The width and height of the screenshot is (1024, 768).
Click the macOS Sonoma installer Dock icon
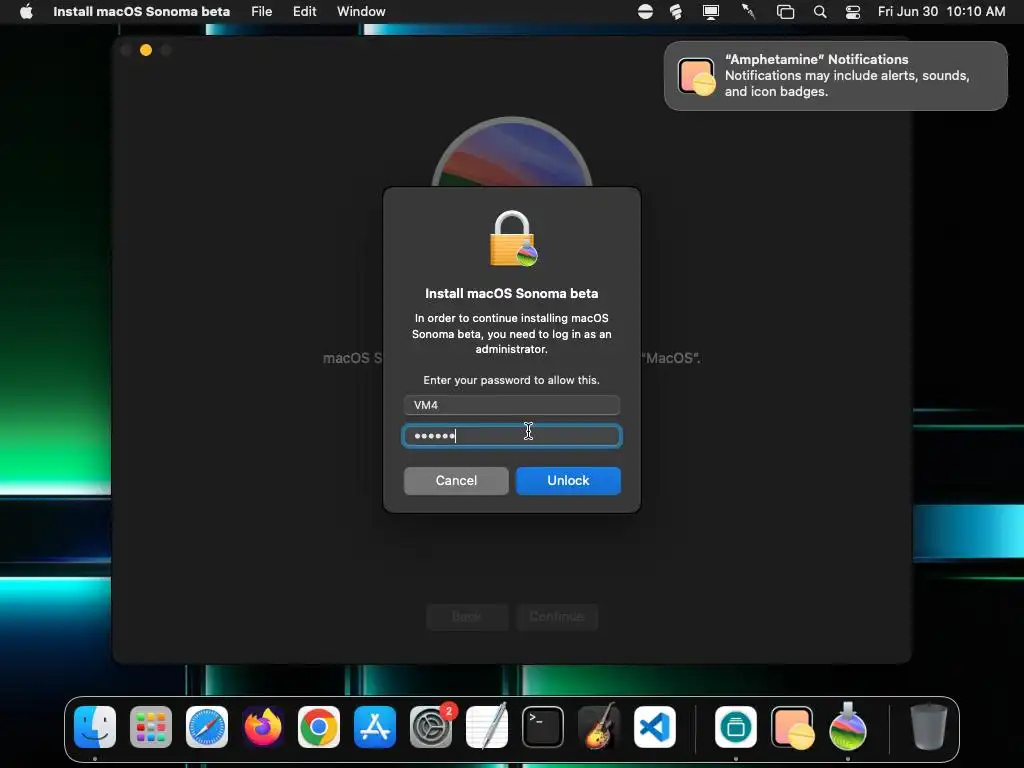click(x=848, y=727)
